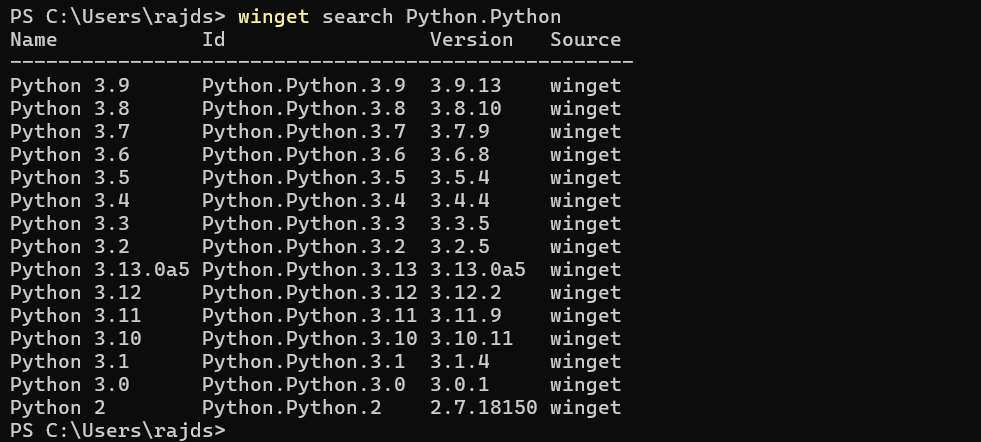Click version "3.1.4"
The image size is (981, 442).
459,361
